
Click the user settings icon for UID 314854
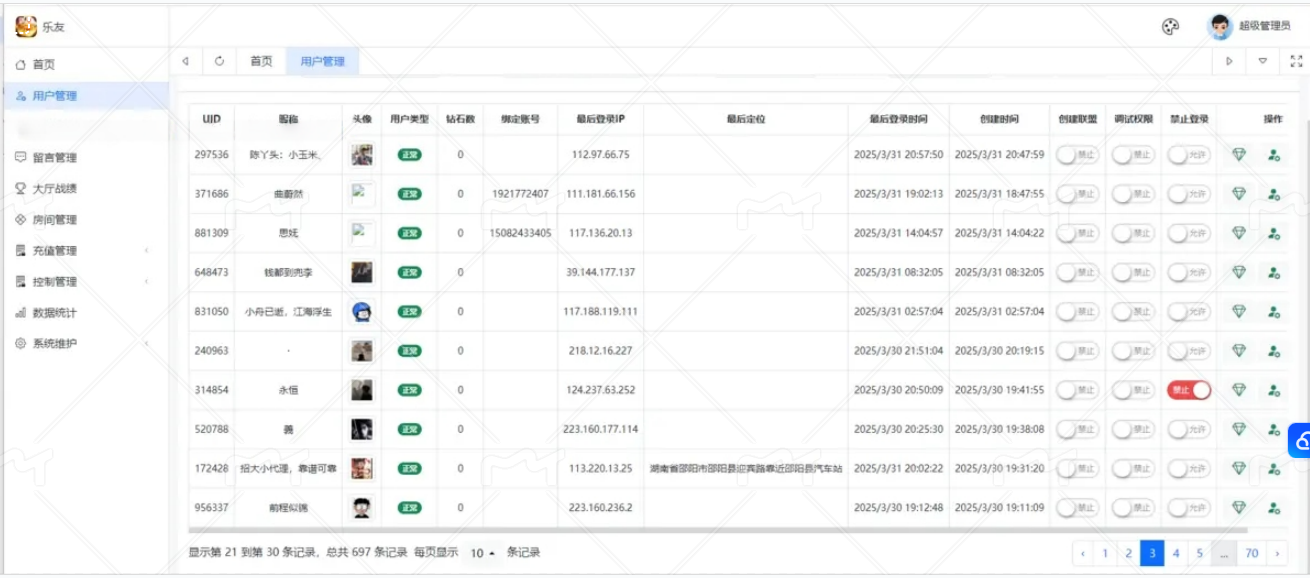(x=1273, y=390)
